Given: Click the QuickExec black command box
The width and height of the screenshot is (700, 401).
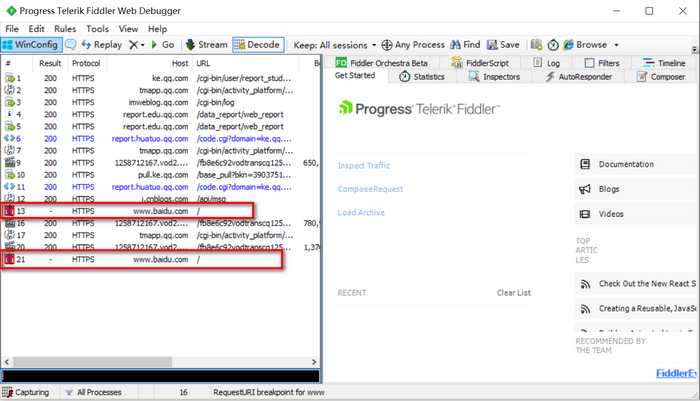Looking at the screenshot, I should click(161, 376).
